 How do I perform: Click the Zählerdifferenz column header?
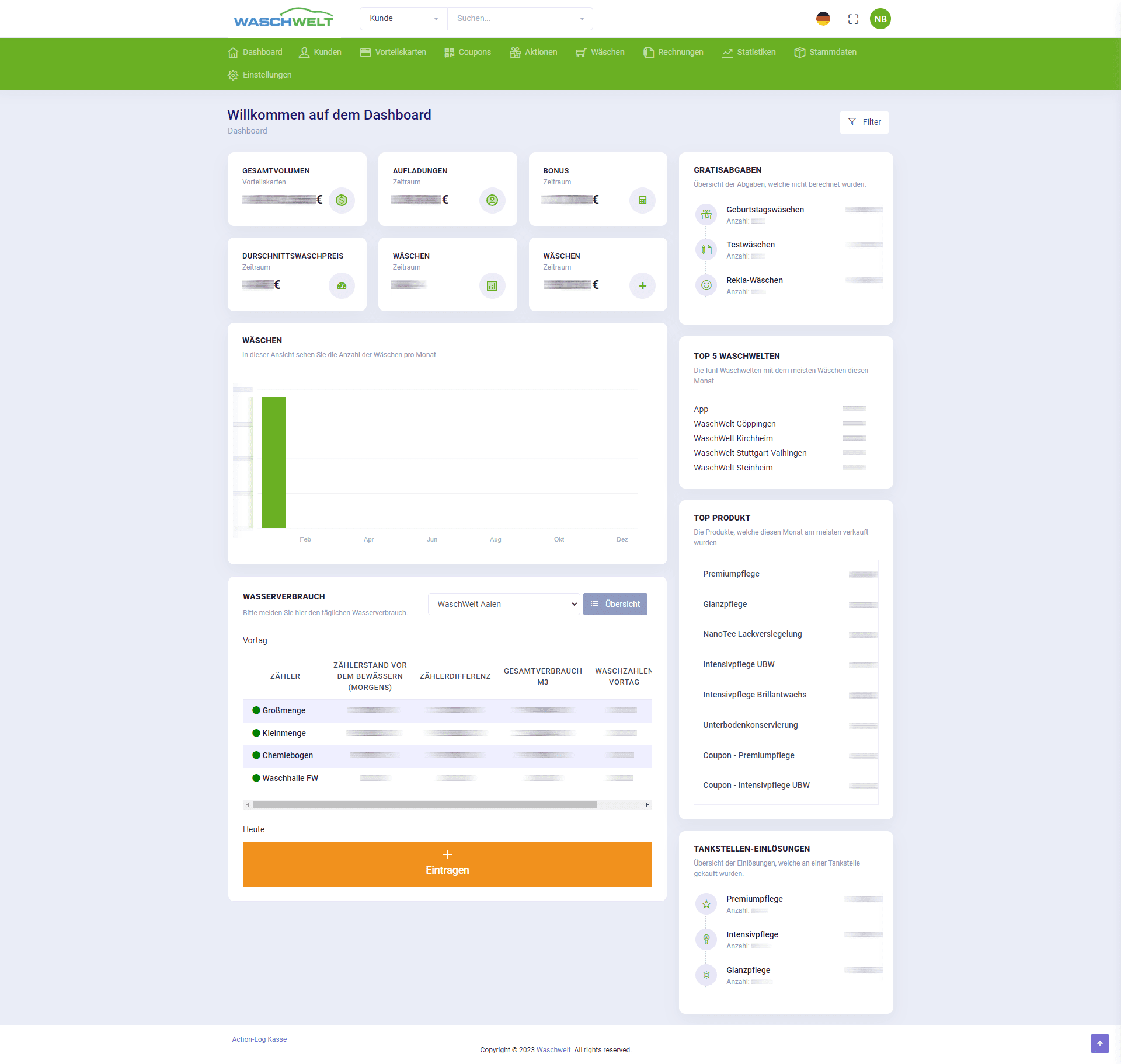(x=455, y=676)
